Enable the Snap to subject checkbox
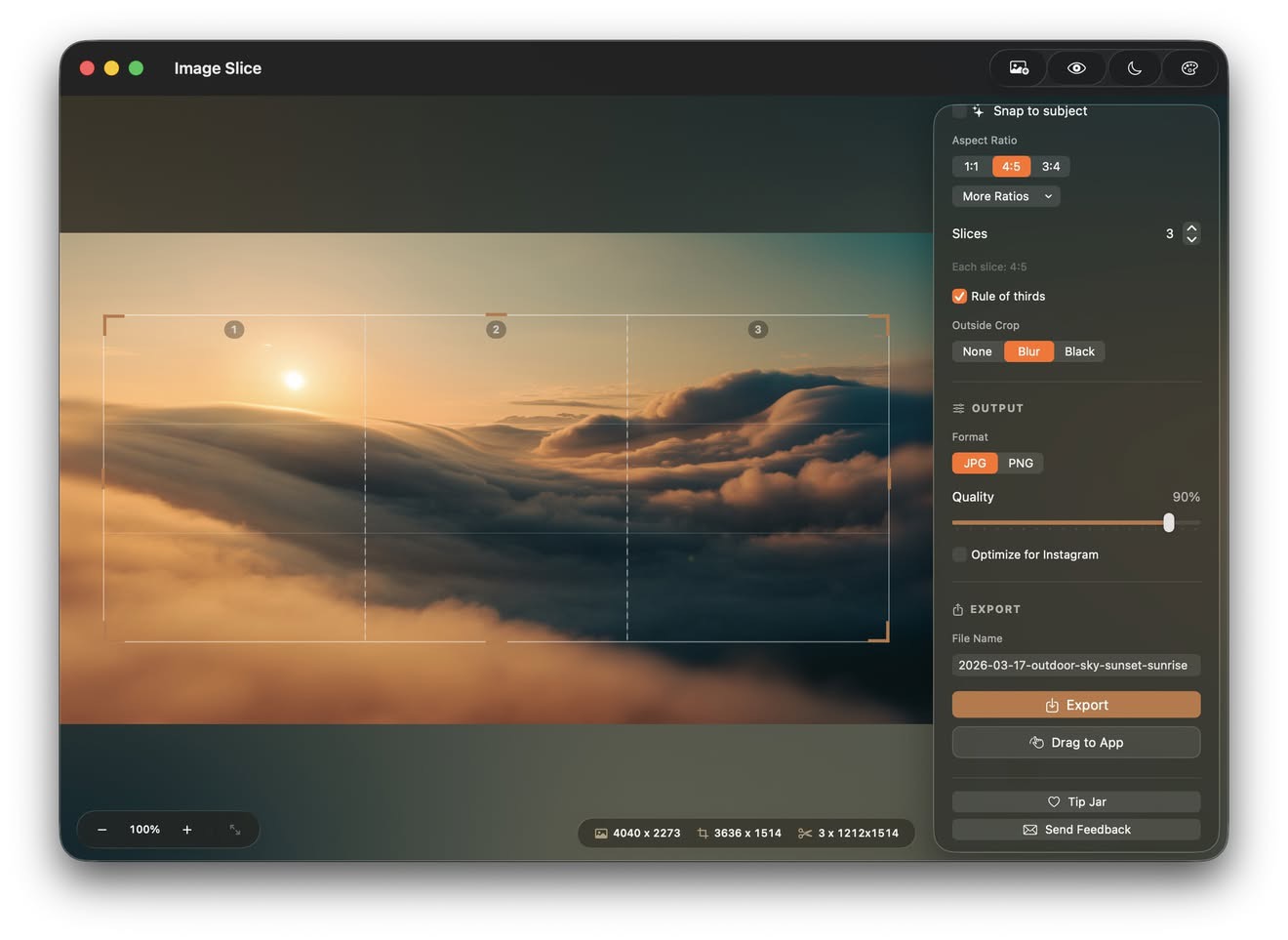The height and width of the screenshot is (940, 1288). pos(959,111)
